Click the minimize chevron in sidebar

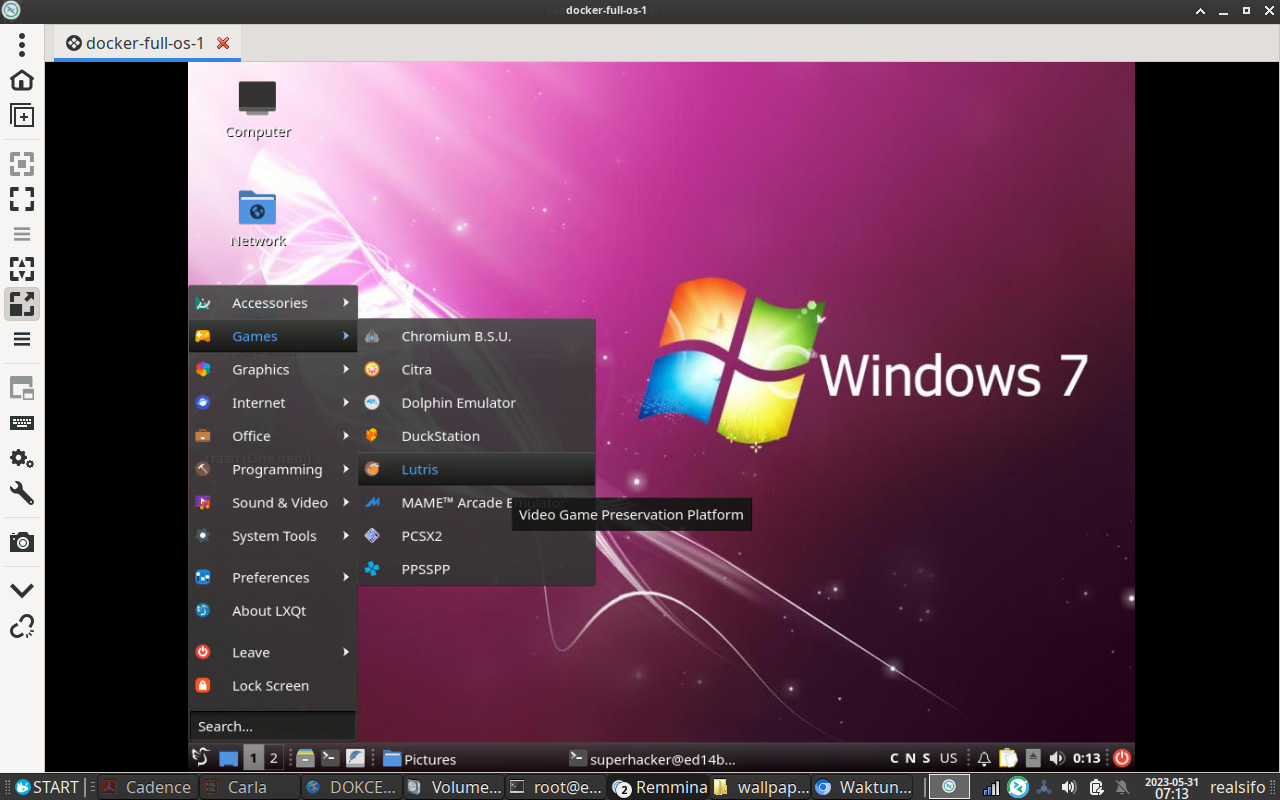(22, 590)
